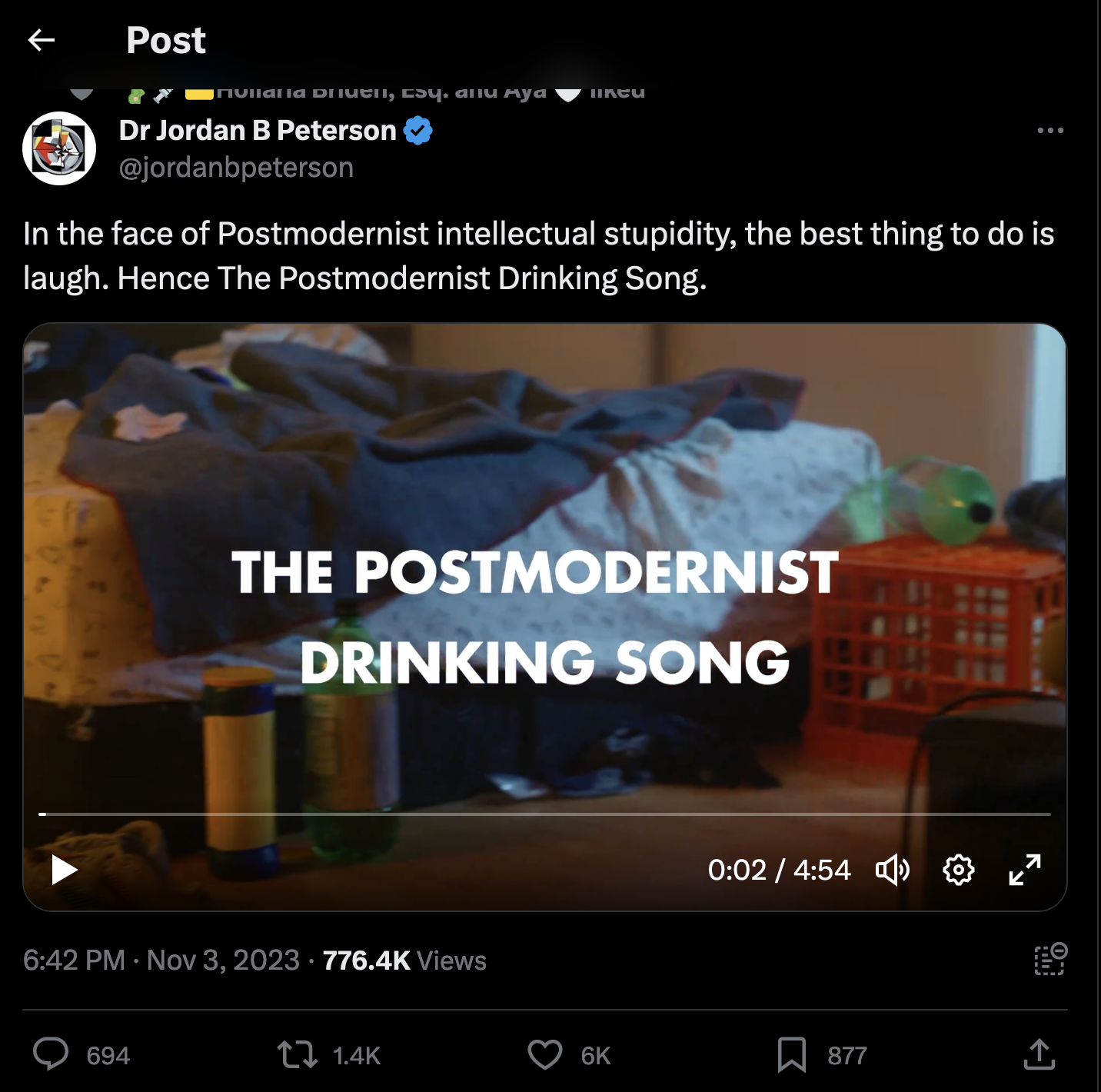
Task: Open the 6:42 PM Nov 3, 2023 timestamp
Action: (x=161, y=960)
